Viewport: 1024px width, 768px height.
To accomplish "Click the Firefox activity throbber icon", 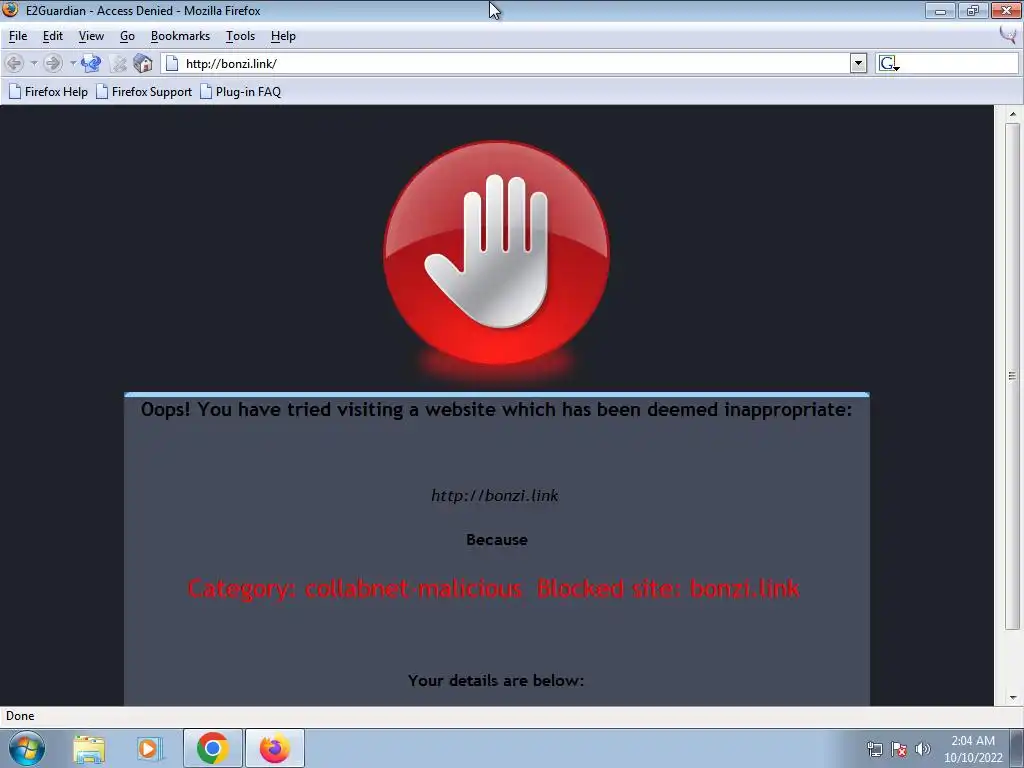I will 1008,35.
